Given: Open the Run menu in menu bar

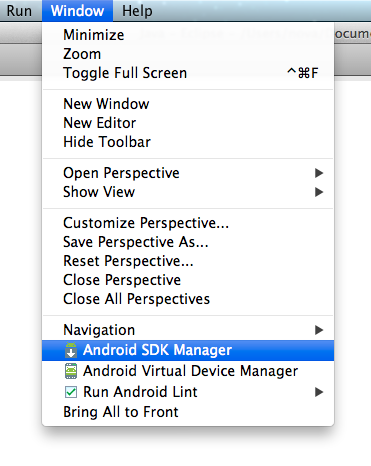Looking at the screenshot, I should [19, 11].
